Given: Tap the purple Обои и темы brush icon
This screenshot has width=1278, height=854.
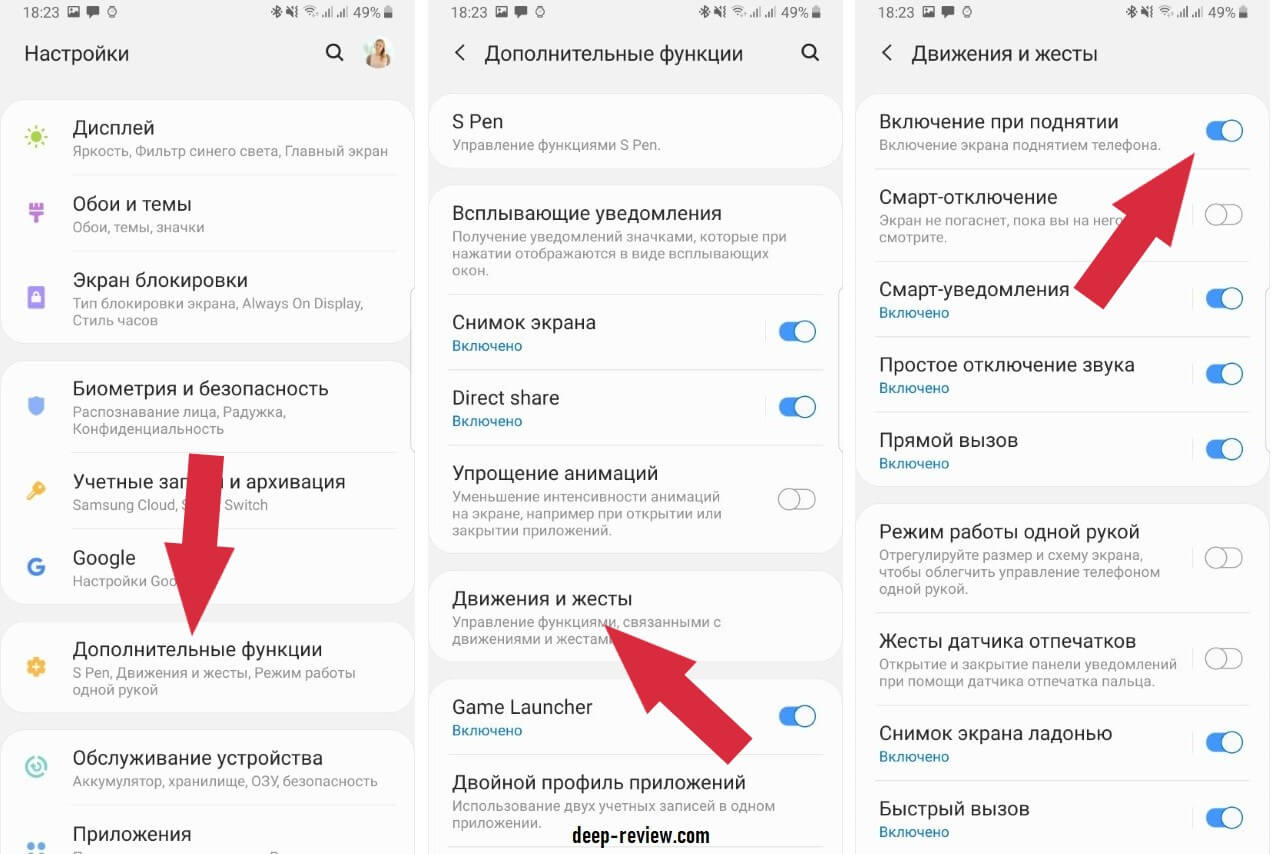Looking at the screenshot, I should pyautogui.click(x=36, y=213).
